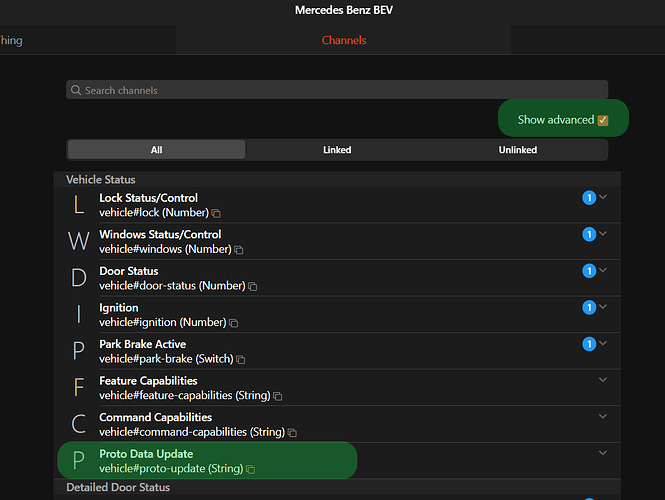Select the Ignition title text

coord(119,307)
